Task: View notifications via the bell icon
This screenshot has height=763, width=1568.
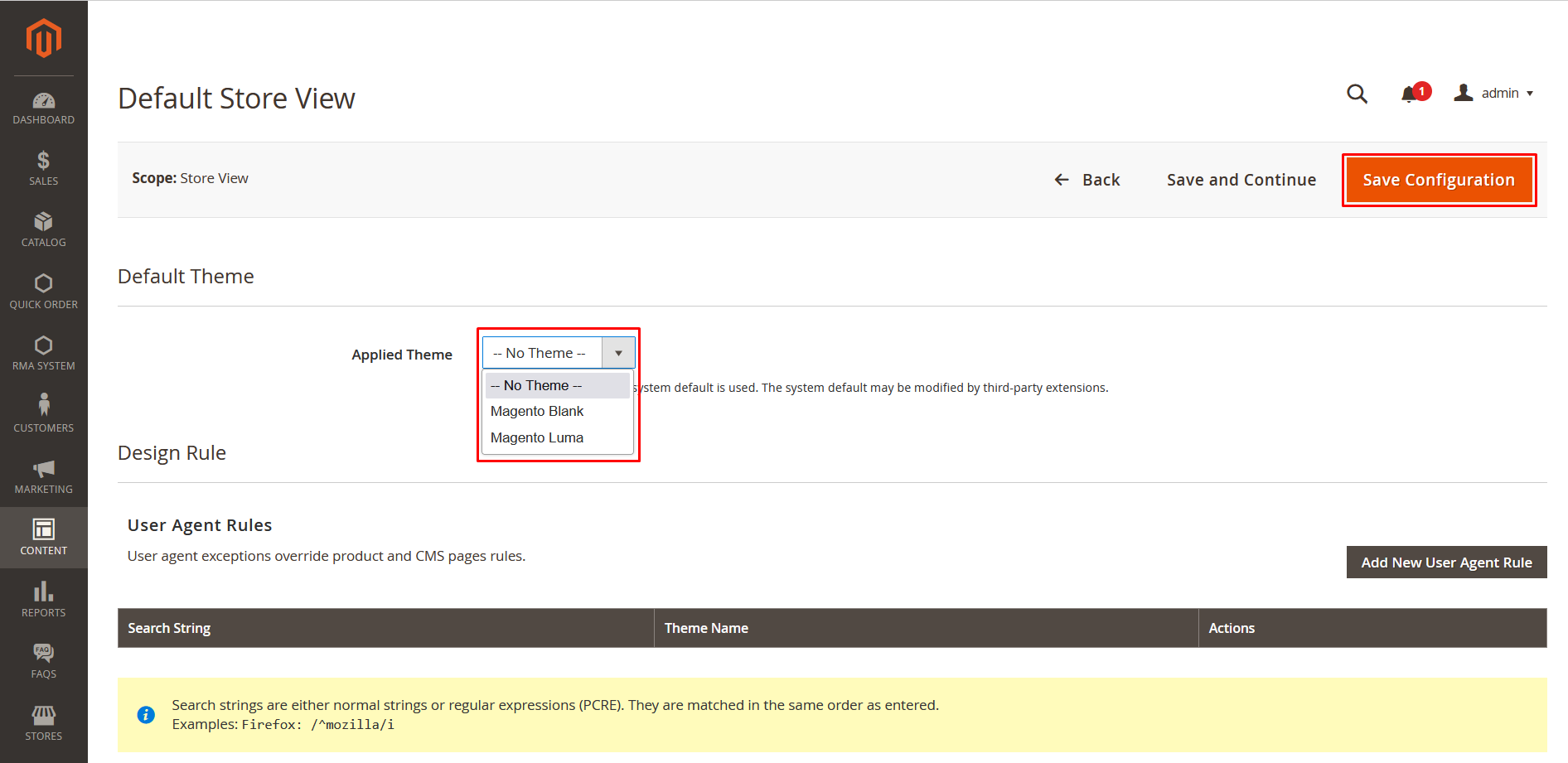Action: pyautogui.click(x=1410, y=94)
